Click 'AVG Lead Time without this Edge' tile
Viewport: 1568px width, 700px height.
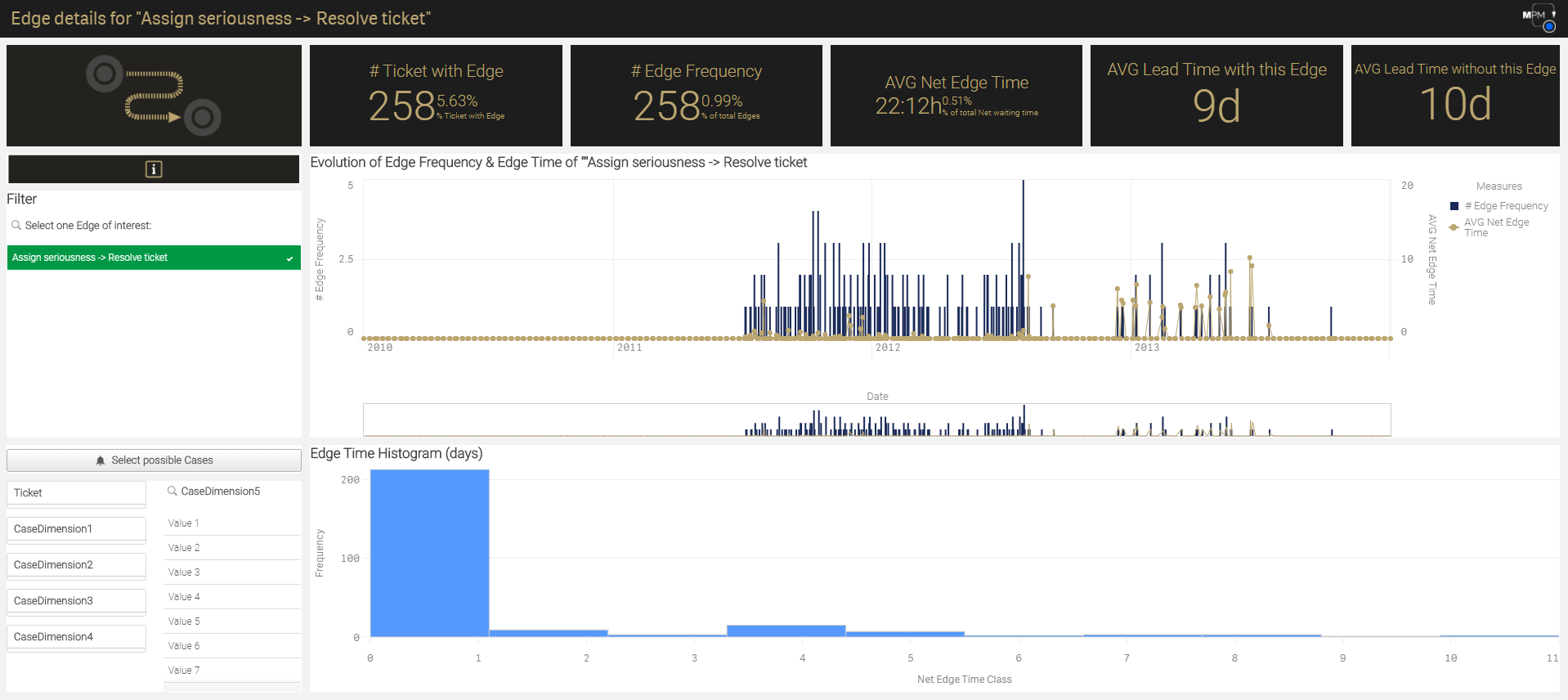[x=1455, y=96]
